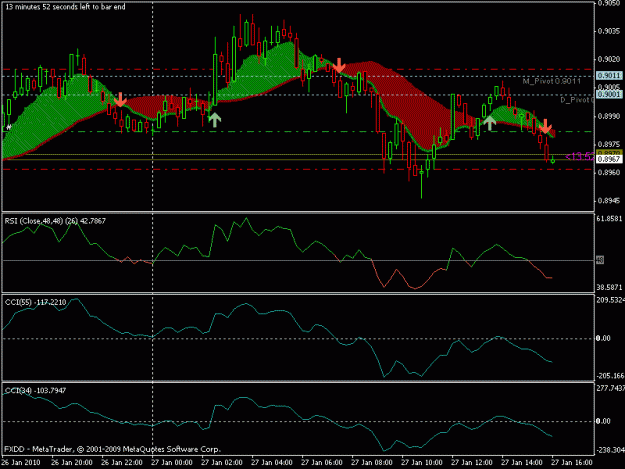625x469 pixels.
Task: Click the CCI(55) zero level value 0.00
Action: (603, 338)
